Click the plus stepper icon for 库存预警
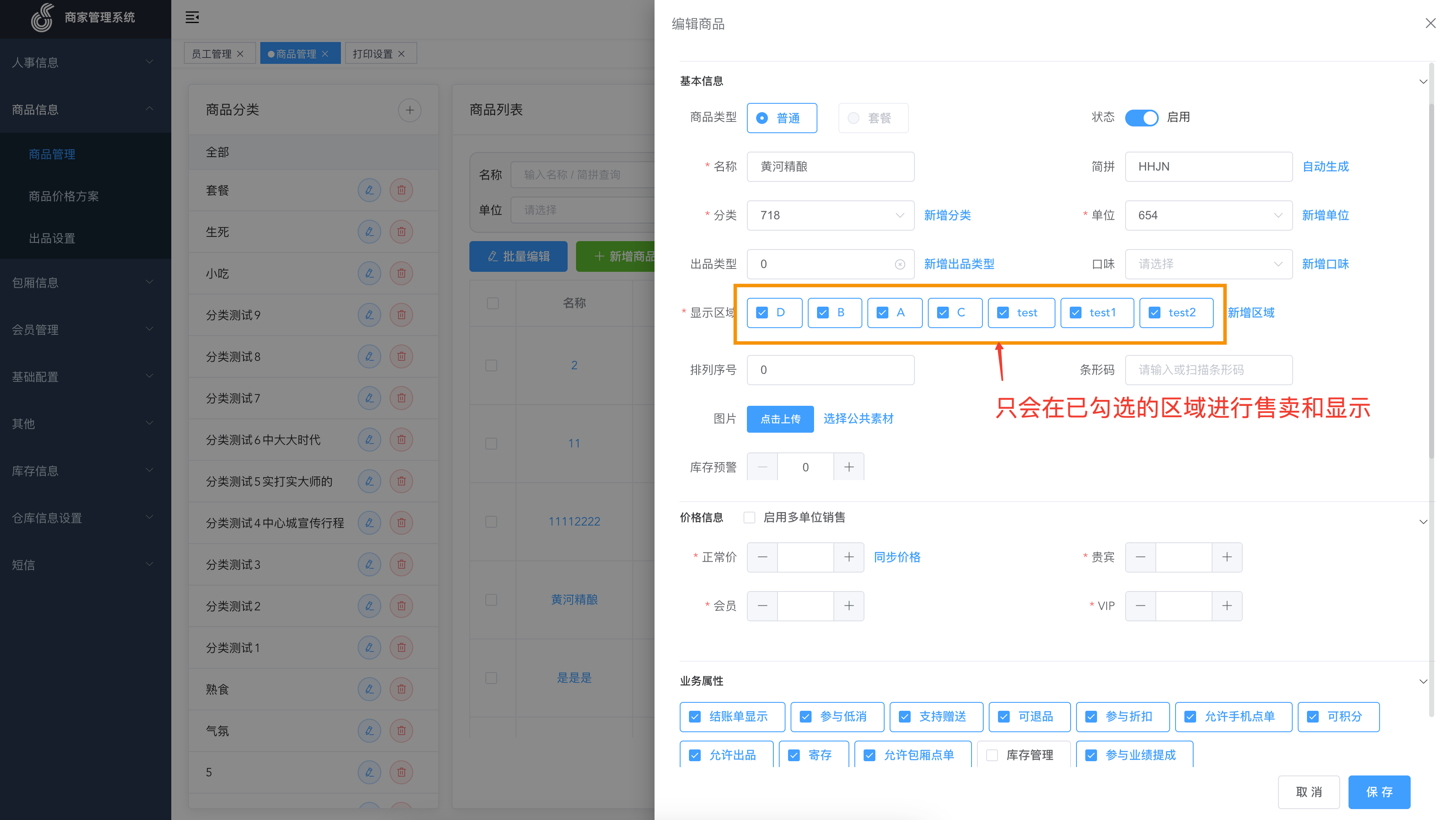Screen dimensions: 1456x820 [848, 467]
